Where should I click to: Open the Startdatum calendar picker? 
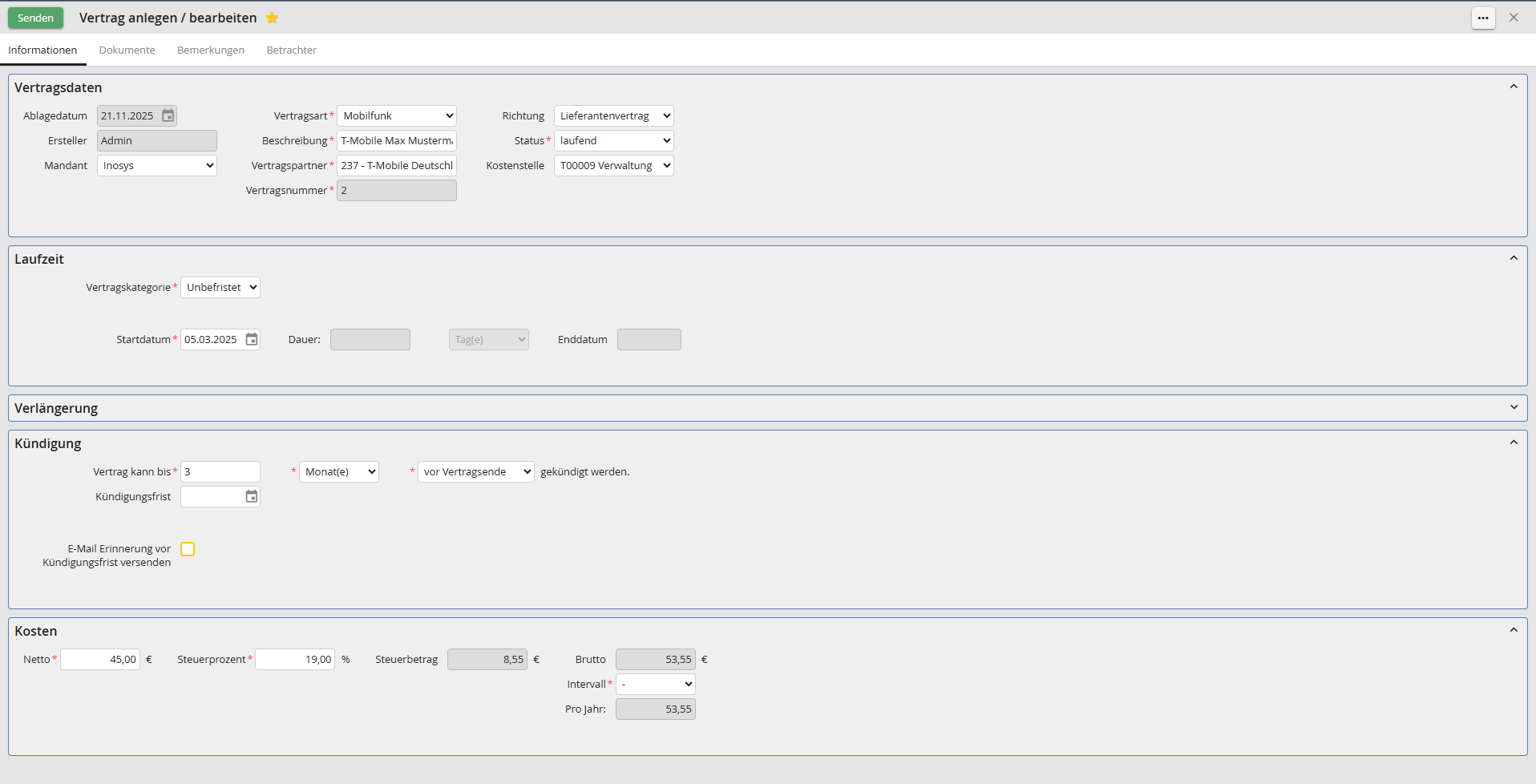[x=251, y=339]
